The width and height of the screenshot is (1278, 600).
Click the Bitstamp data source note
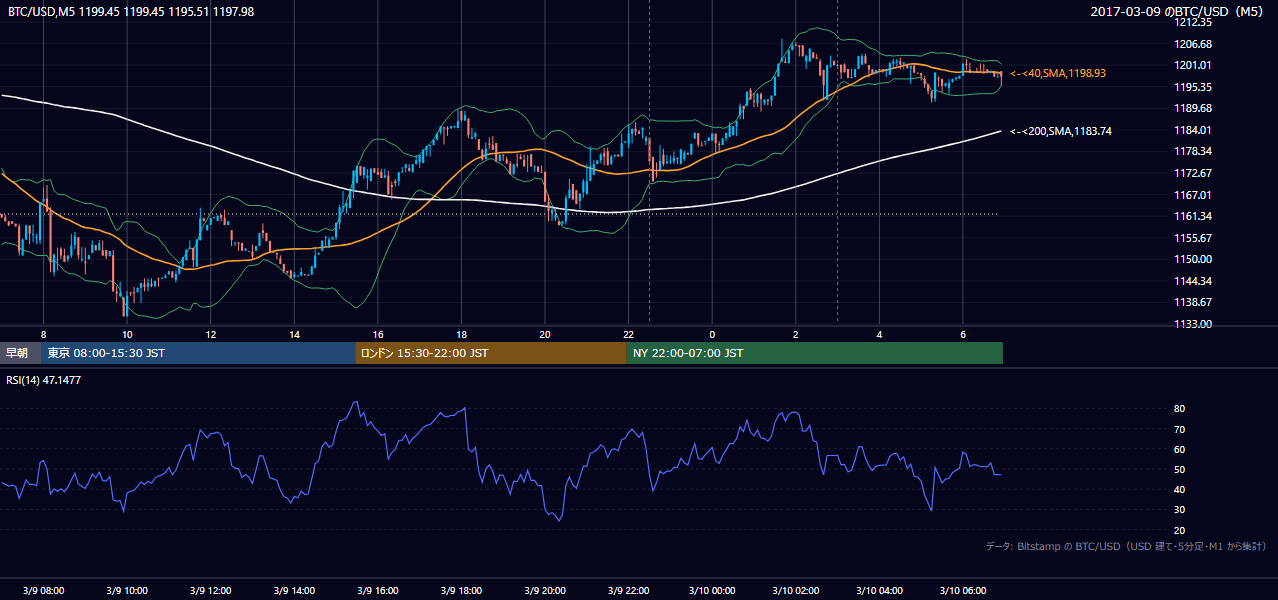(1126, 546)
